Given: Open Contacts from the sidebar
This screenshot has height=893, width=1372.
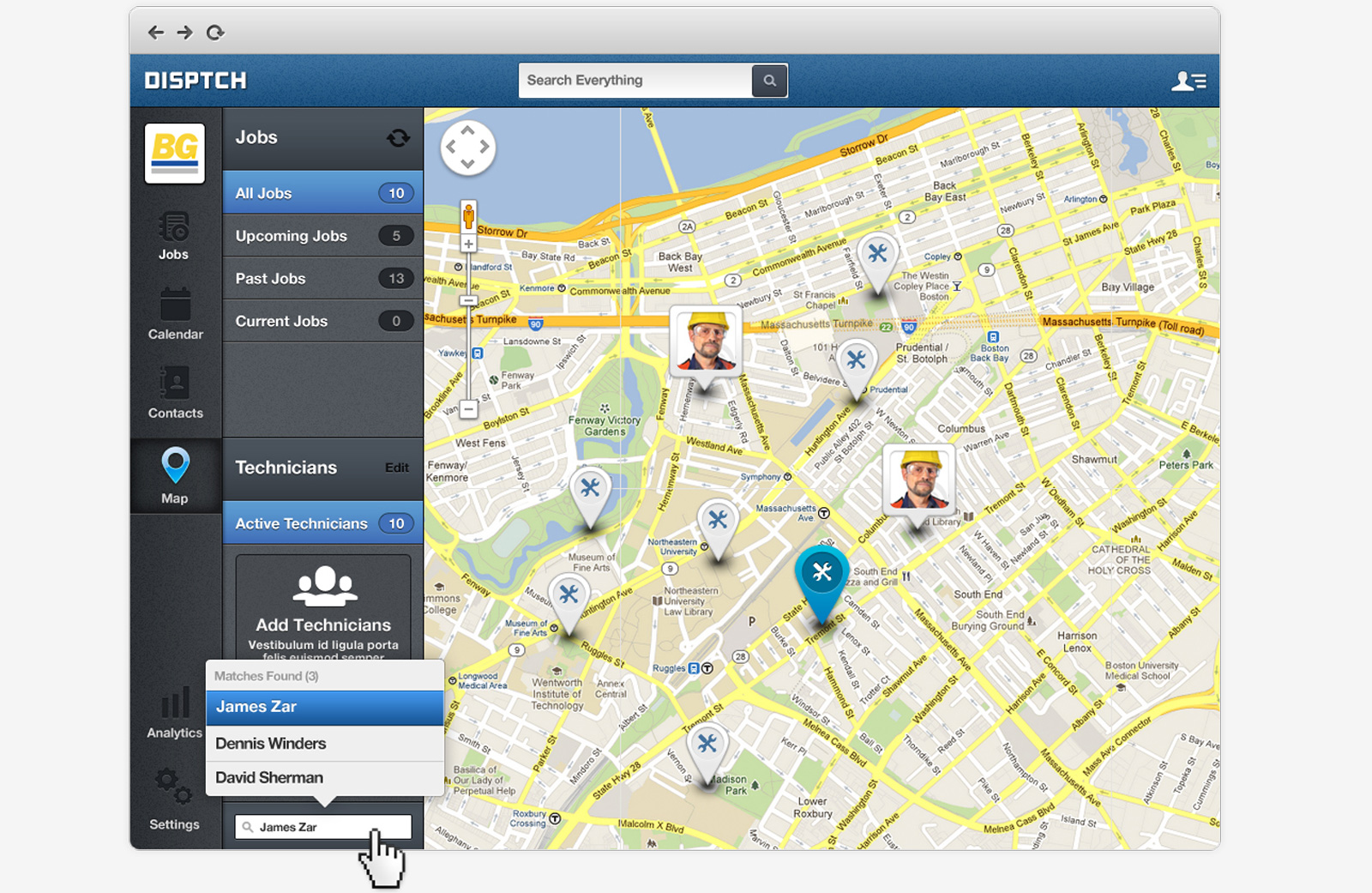Looking at the screenshot, I should coord(175,393).
